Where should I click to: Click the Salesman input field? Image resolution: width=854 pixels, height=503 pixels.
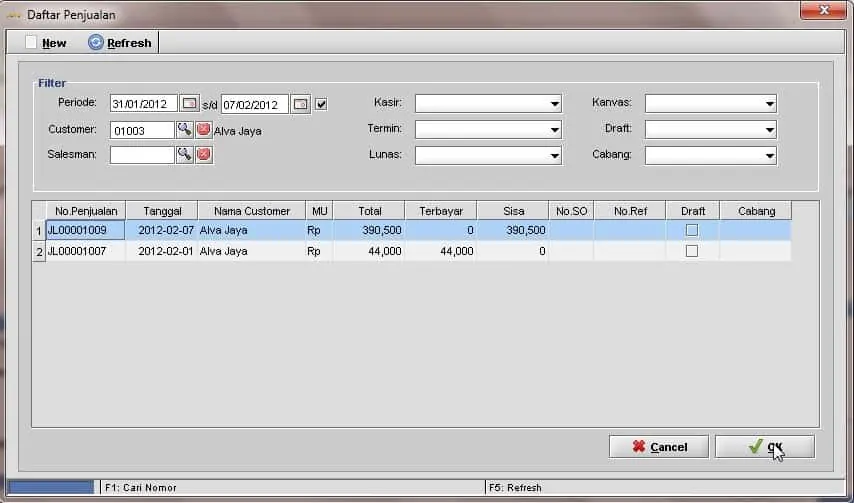[142, 155]
